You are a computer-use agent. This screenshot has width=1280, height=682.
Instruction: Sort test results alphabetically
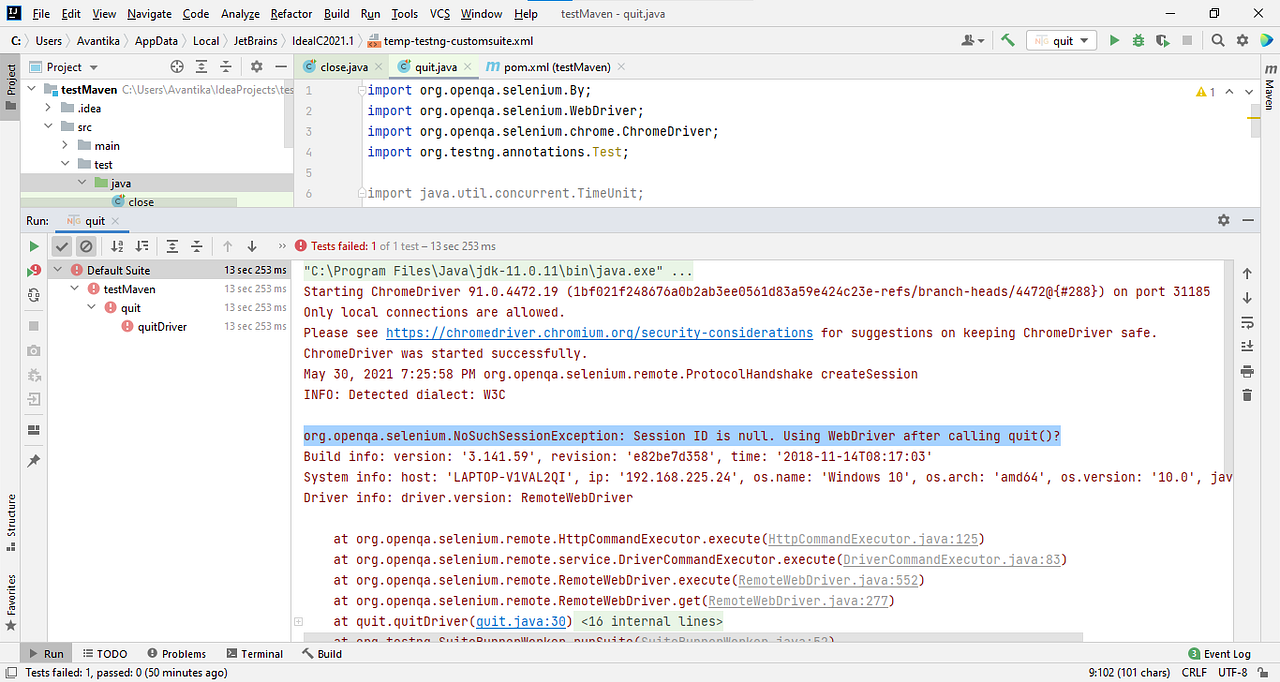pos(117,246)
